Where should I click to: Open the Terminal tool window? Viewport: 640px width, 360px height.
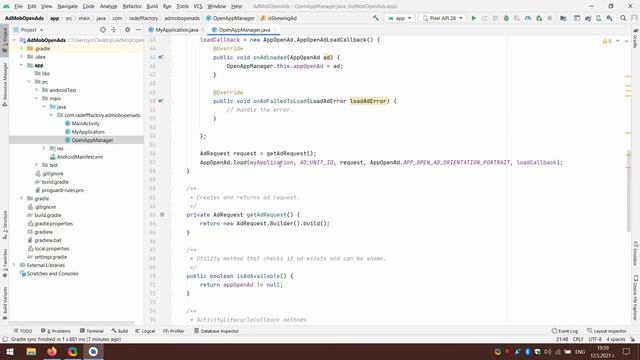click(91, 331)
